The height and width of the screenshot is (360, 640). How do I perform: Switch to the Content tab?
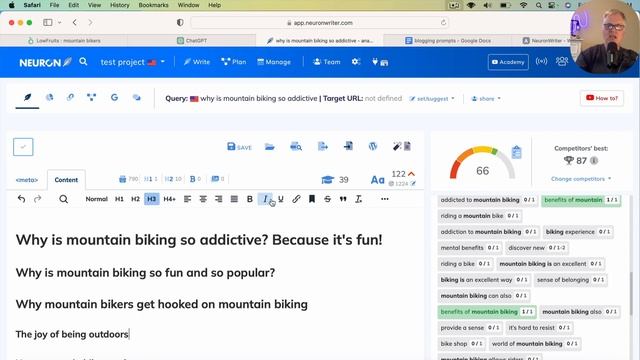(x=66, y=180)
